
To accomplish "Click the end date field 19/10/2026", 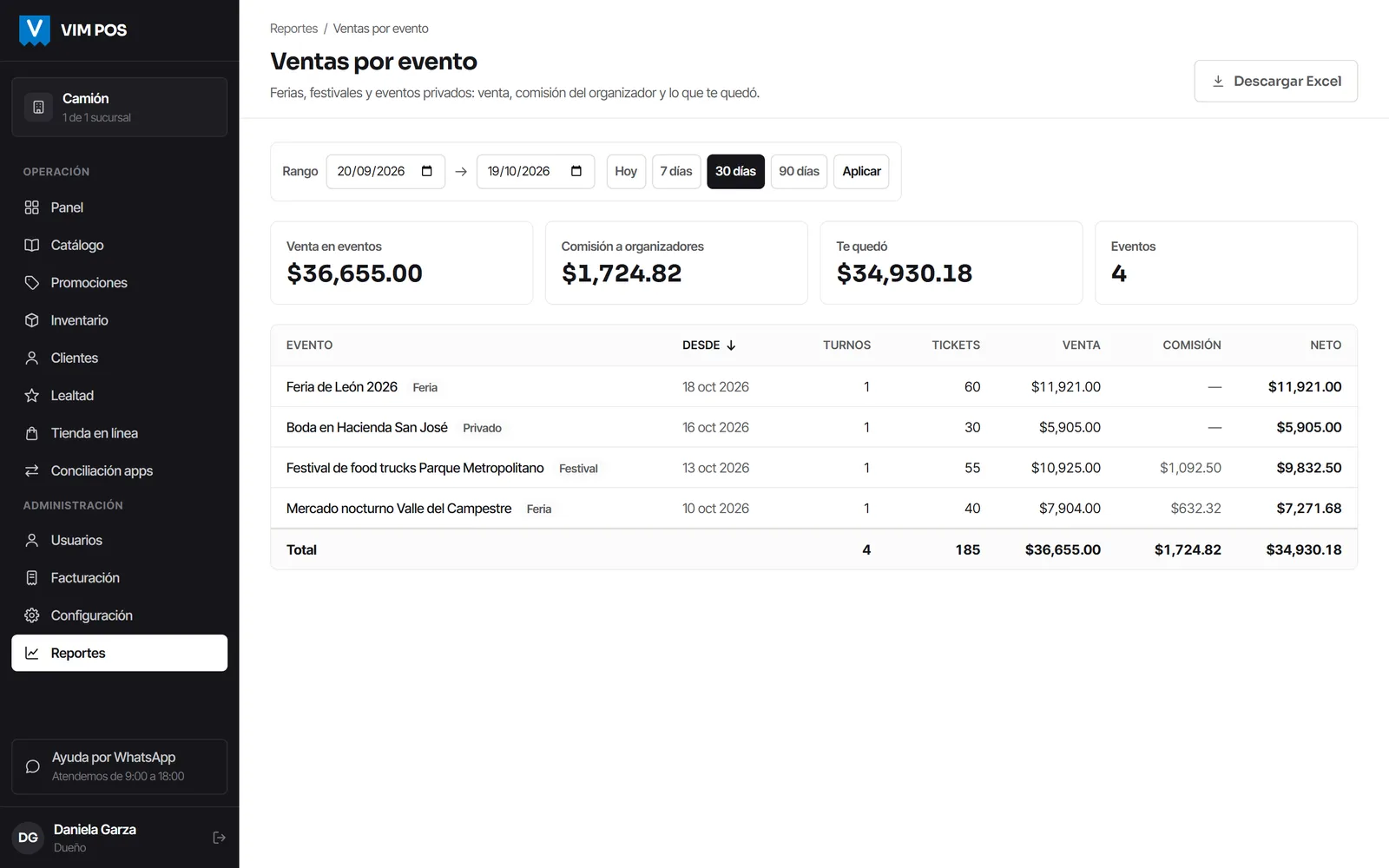I will point(536,171).
